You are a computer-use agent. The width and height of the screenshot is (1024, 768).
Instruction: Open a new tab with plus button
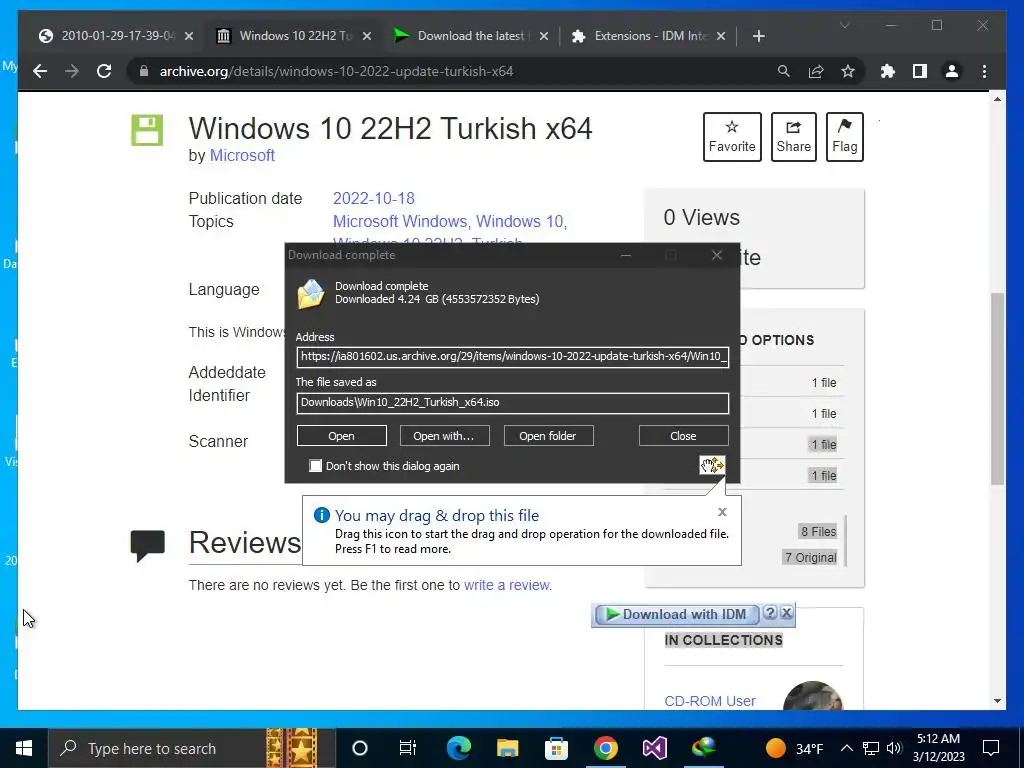coord(758,36)
